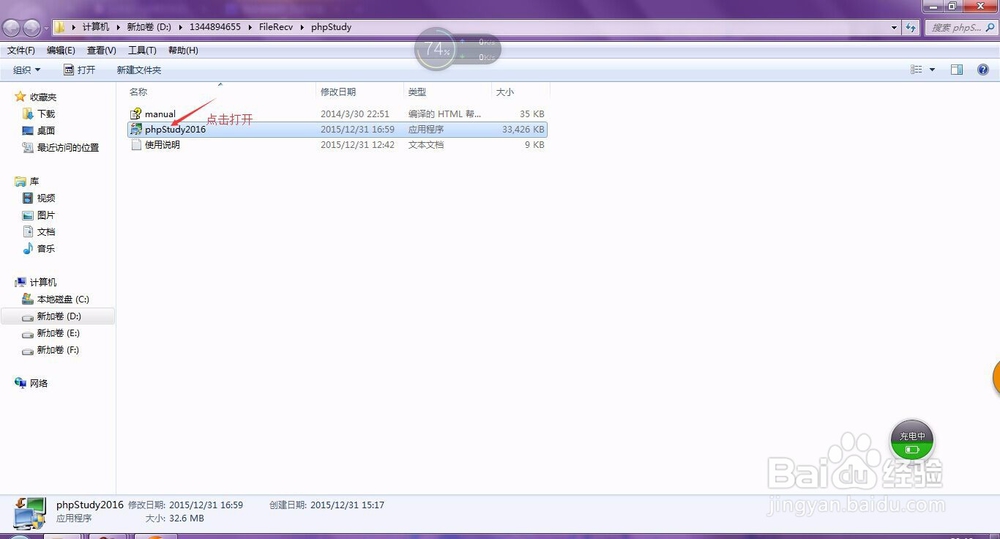
Task: Toggle the preview pane icon
Action: pos(957,70)
